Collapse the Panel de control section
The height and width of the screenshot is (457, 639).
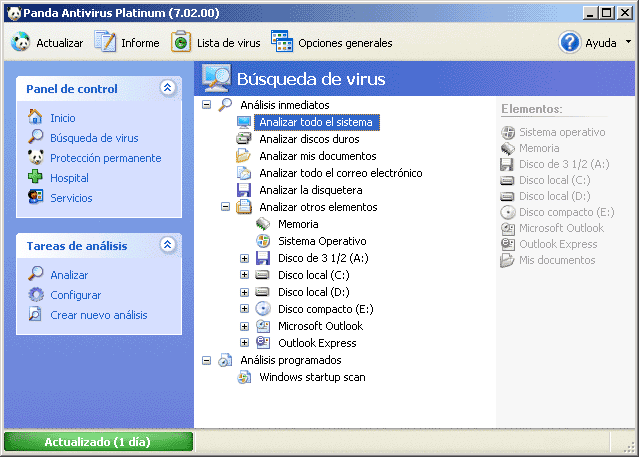tap(167, 88)
